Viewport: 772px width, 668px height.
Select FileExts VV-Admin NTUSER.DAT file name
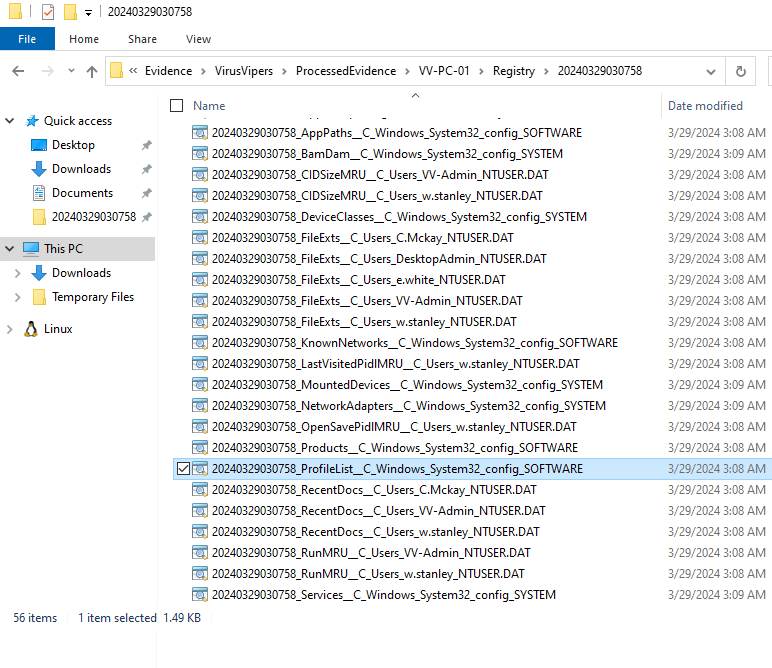pos(367,301)
